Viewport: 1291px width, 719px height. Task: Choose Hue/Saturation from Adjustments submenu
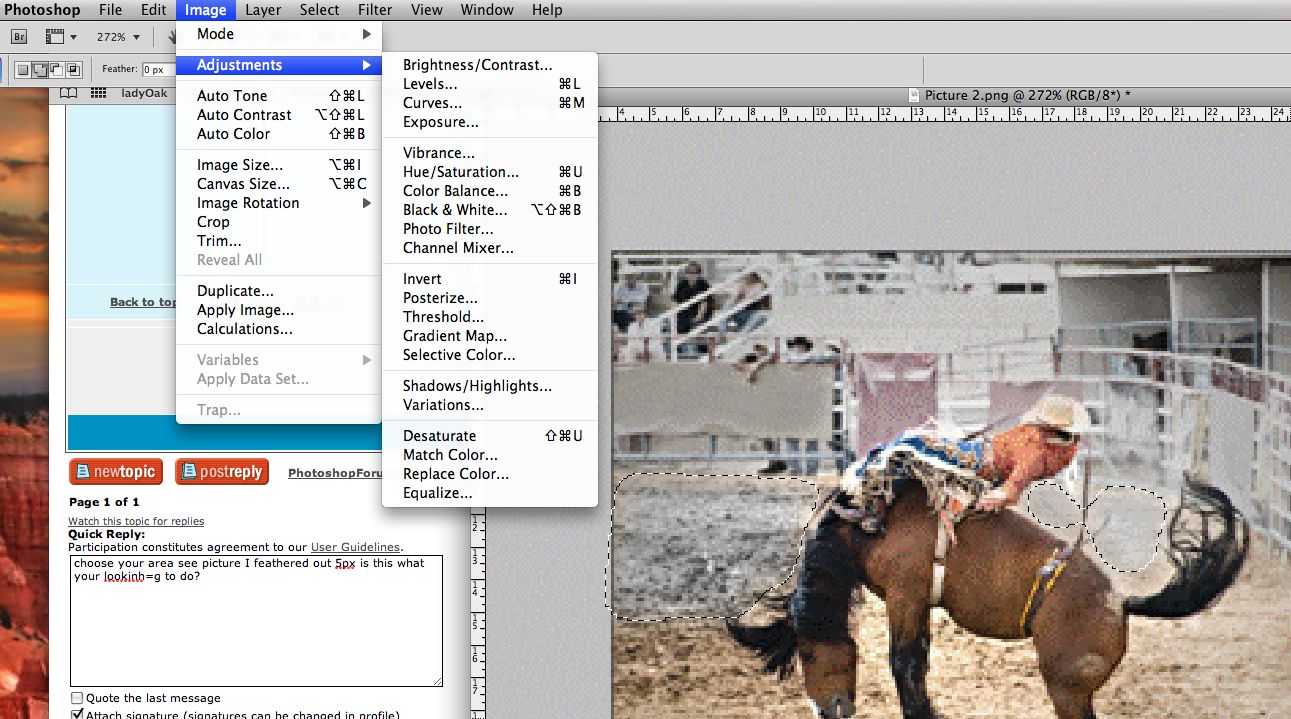click(x=460, y=172)
